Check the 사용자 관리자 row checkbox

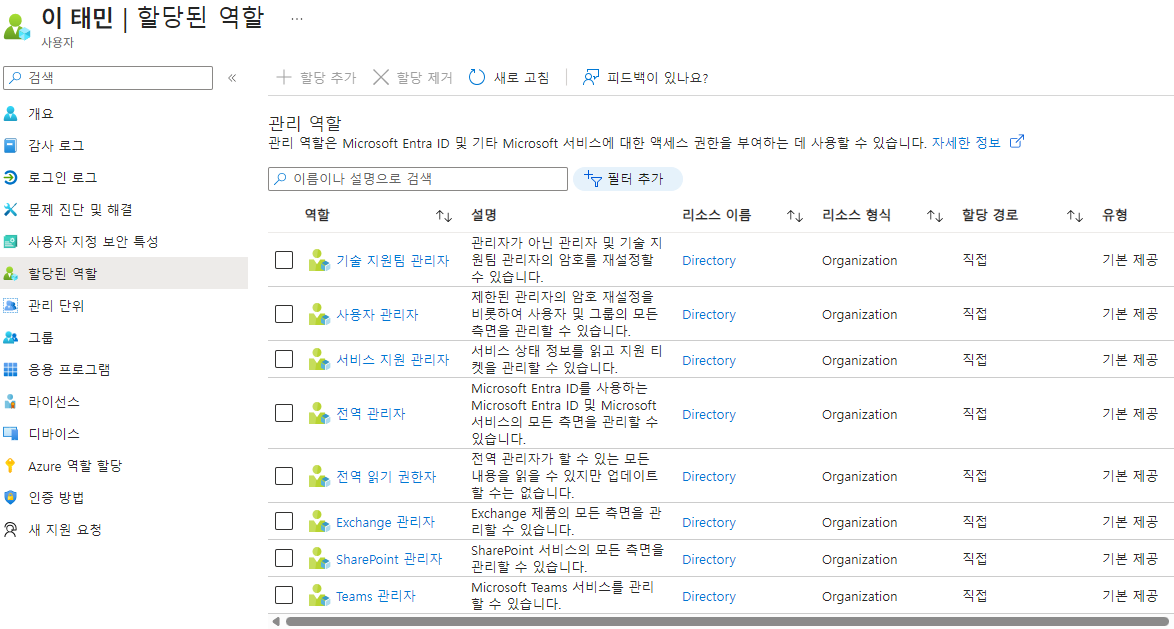(x=284, y=314)
